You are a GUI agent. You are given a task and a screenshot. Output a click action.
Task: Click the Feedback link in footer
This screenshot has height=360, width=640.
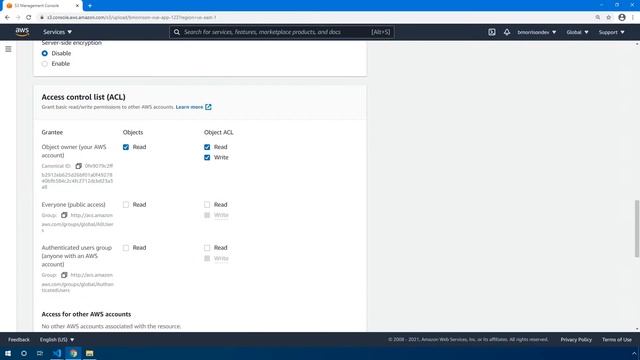coord(19,340)
